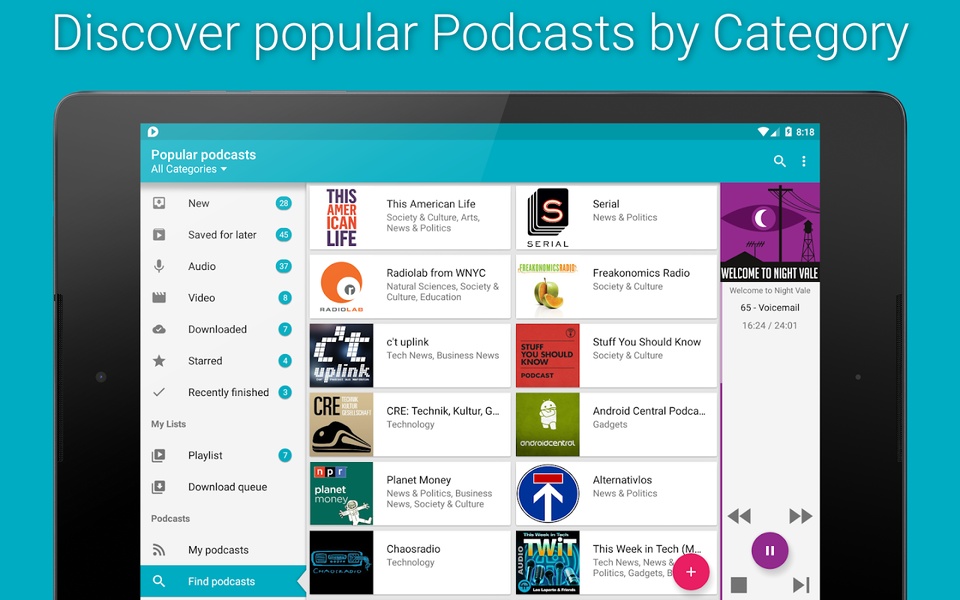Open Saved for later list
The width and height of the screenshot is (960, 600).
223,234
